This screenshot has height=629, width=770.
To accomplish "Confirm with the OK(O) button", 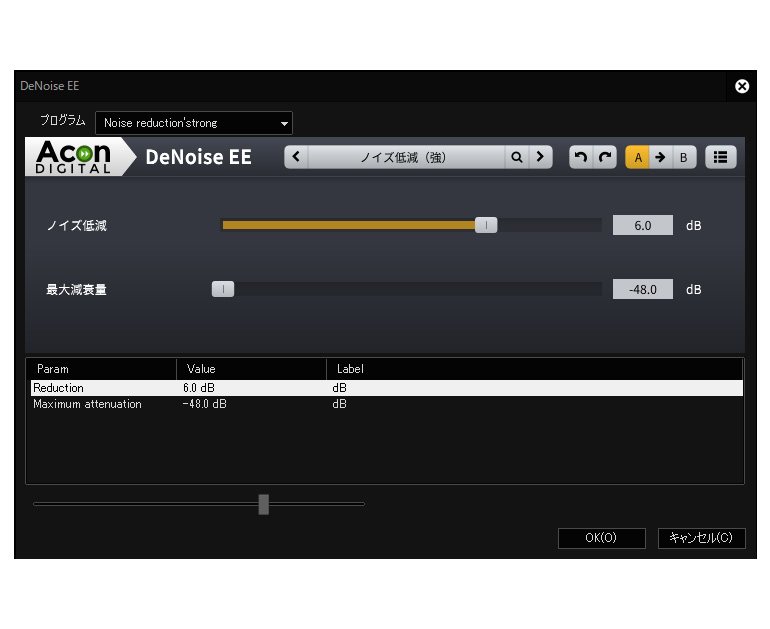I will pyautogui.click(x=602, y=538).
